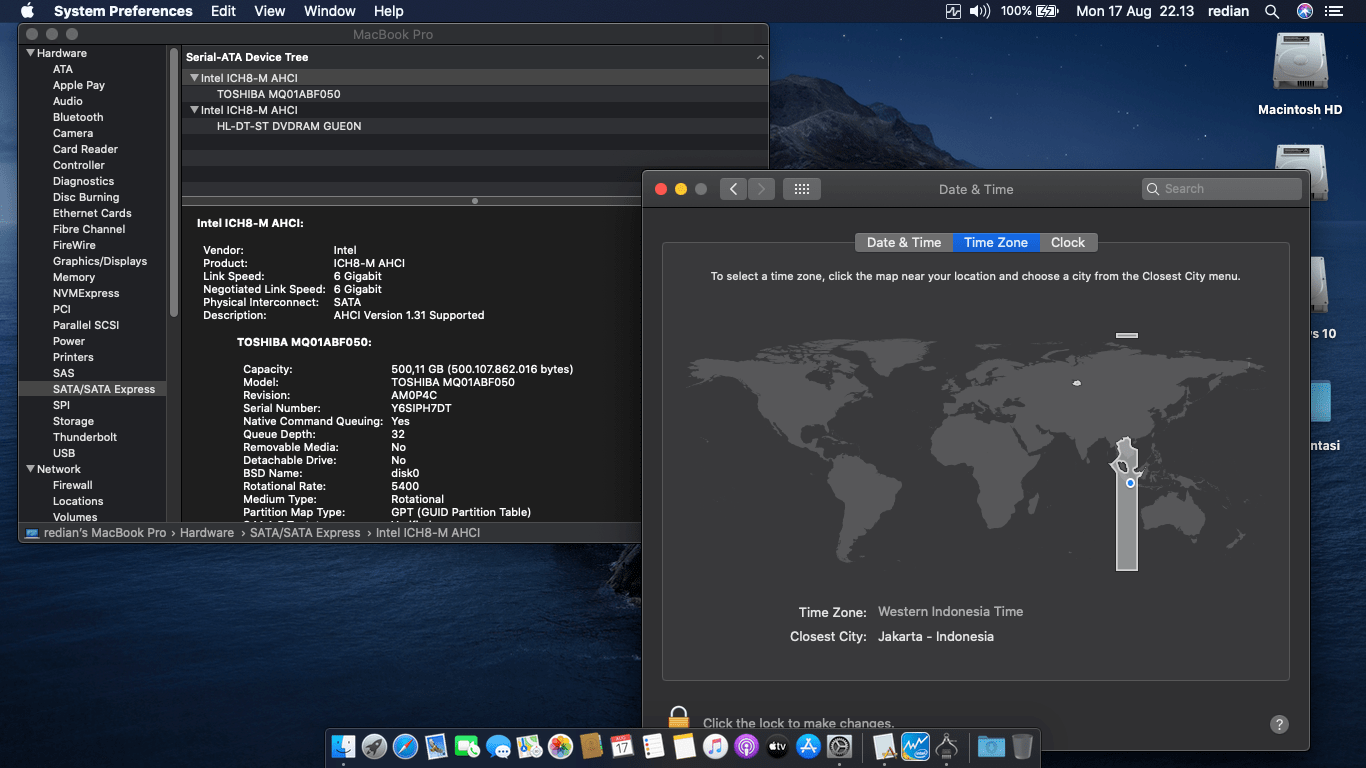This screenshot has height=768, width=1366.
Task: Open Messages from the Dock
Action: coord(498,746)
